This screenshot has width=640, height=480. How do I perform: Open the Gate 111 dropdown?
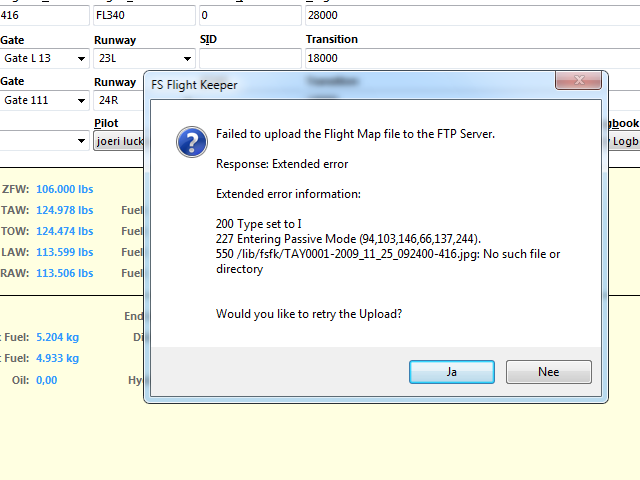click(x=81, y=100)
